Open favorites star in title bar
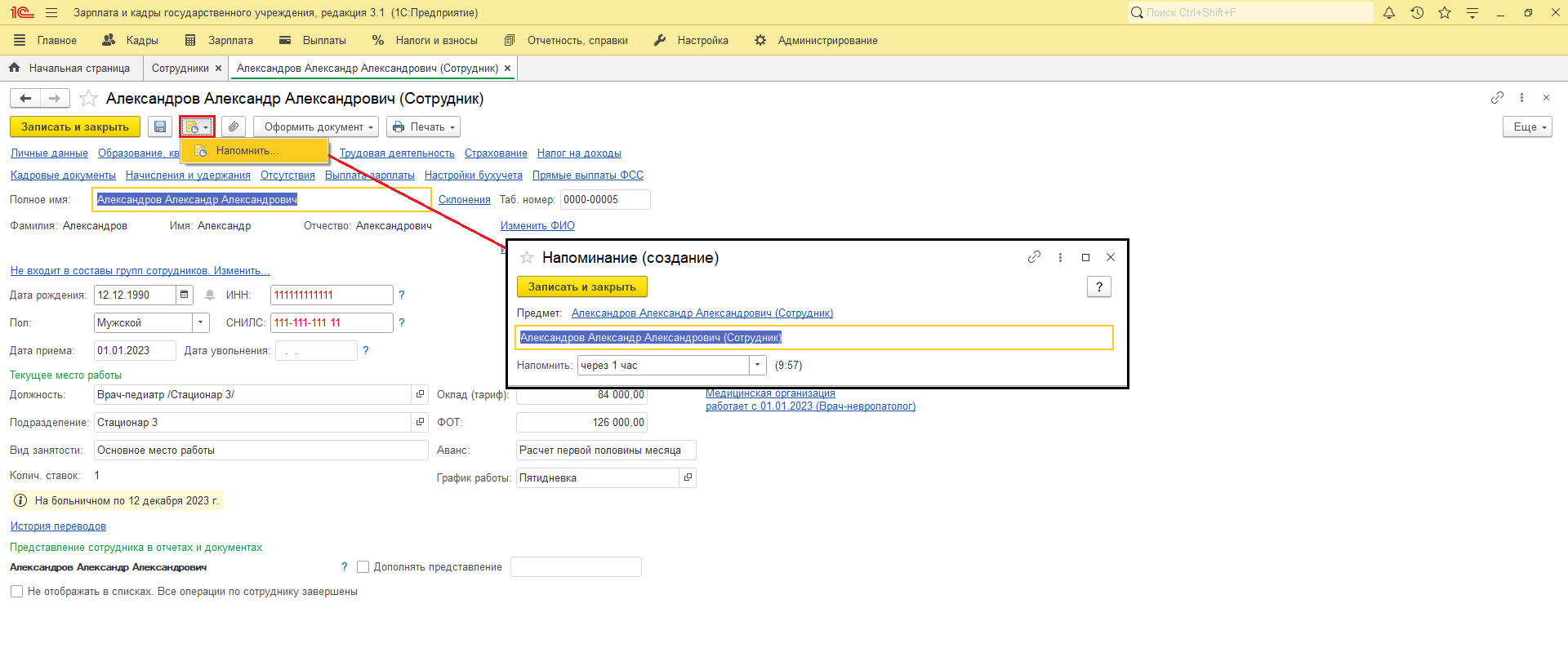Viewport: 1568px width, 666px height. coord(1445,13)
